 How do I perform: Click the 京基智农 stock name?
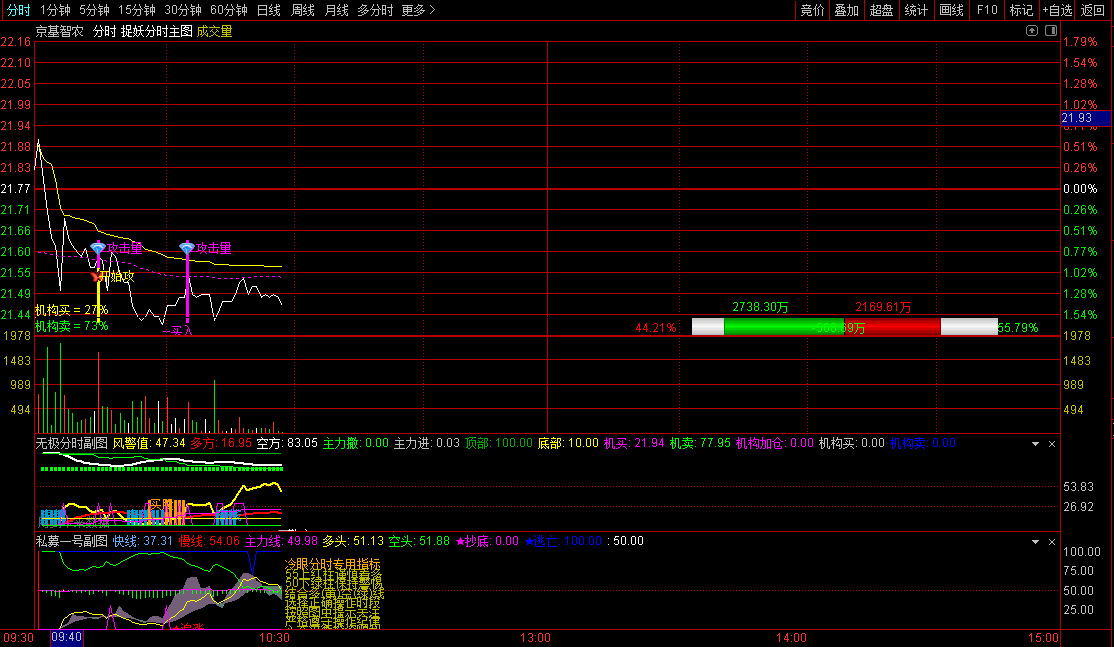click(x=60, y=31)
